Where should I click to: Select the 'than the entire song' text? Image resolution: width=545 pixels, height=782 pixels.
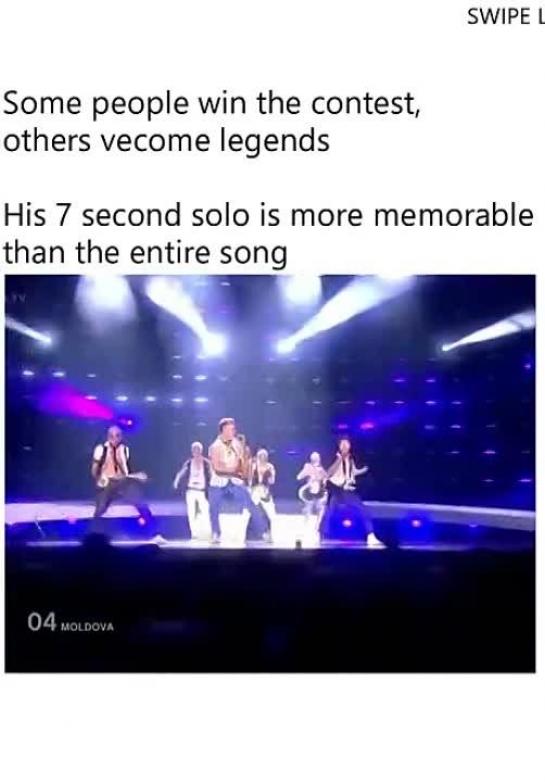point(146,253)
